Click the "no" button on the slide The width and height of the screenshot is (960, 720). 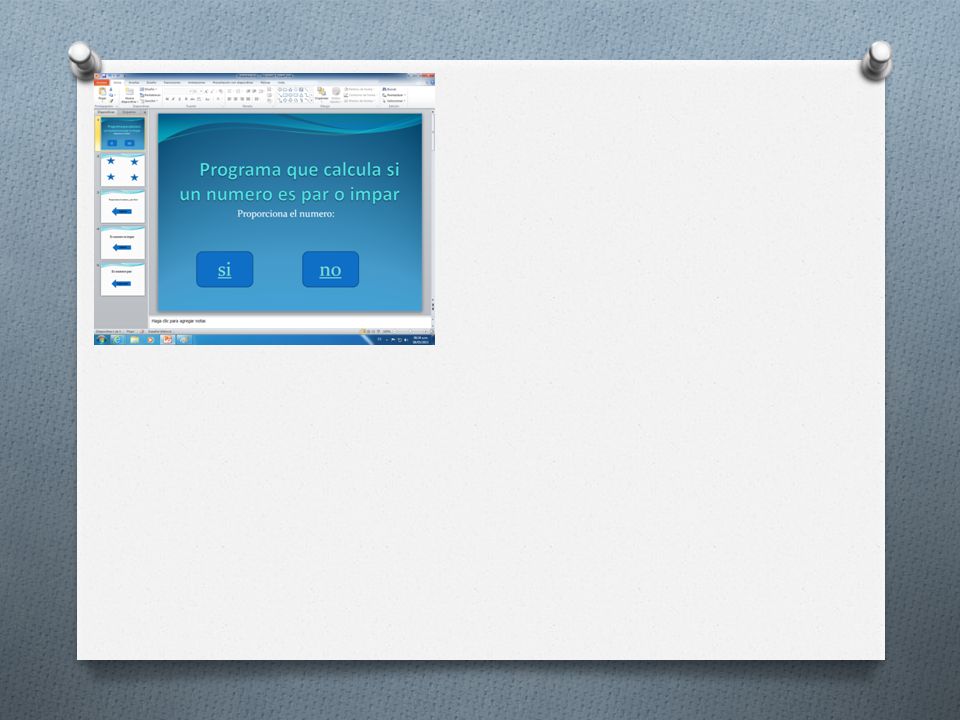coord(331,269)
